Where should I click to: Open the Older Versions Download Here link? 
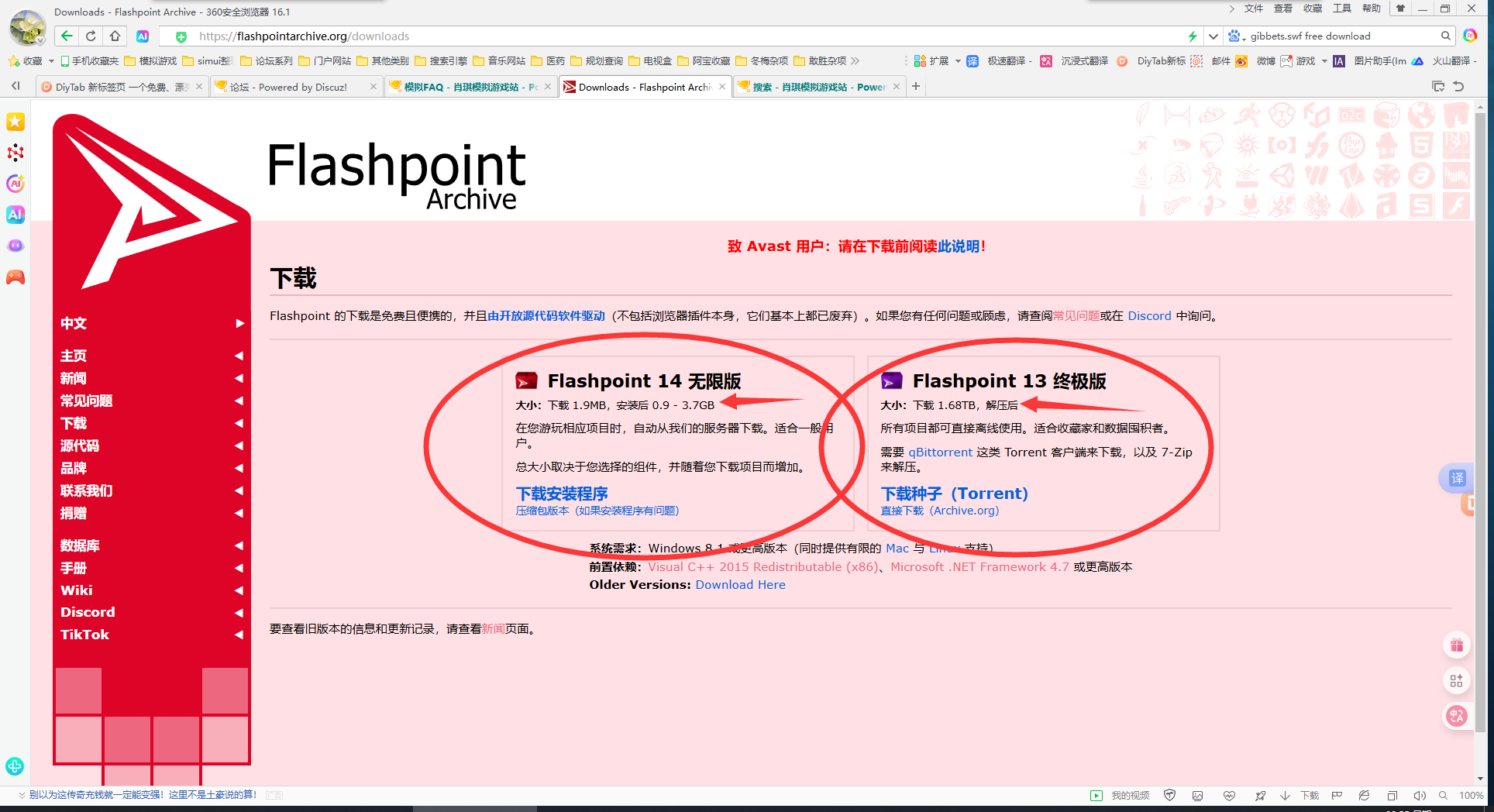click(740, 585)
